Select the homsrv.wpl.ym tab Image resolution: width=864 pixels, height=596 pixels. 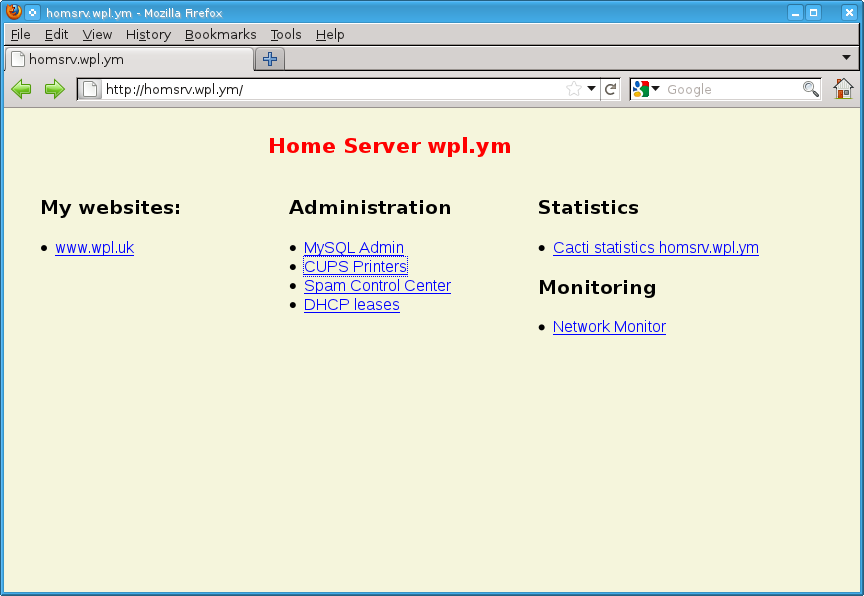[x=129, y=59]
